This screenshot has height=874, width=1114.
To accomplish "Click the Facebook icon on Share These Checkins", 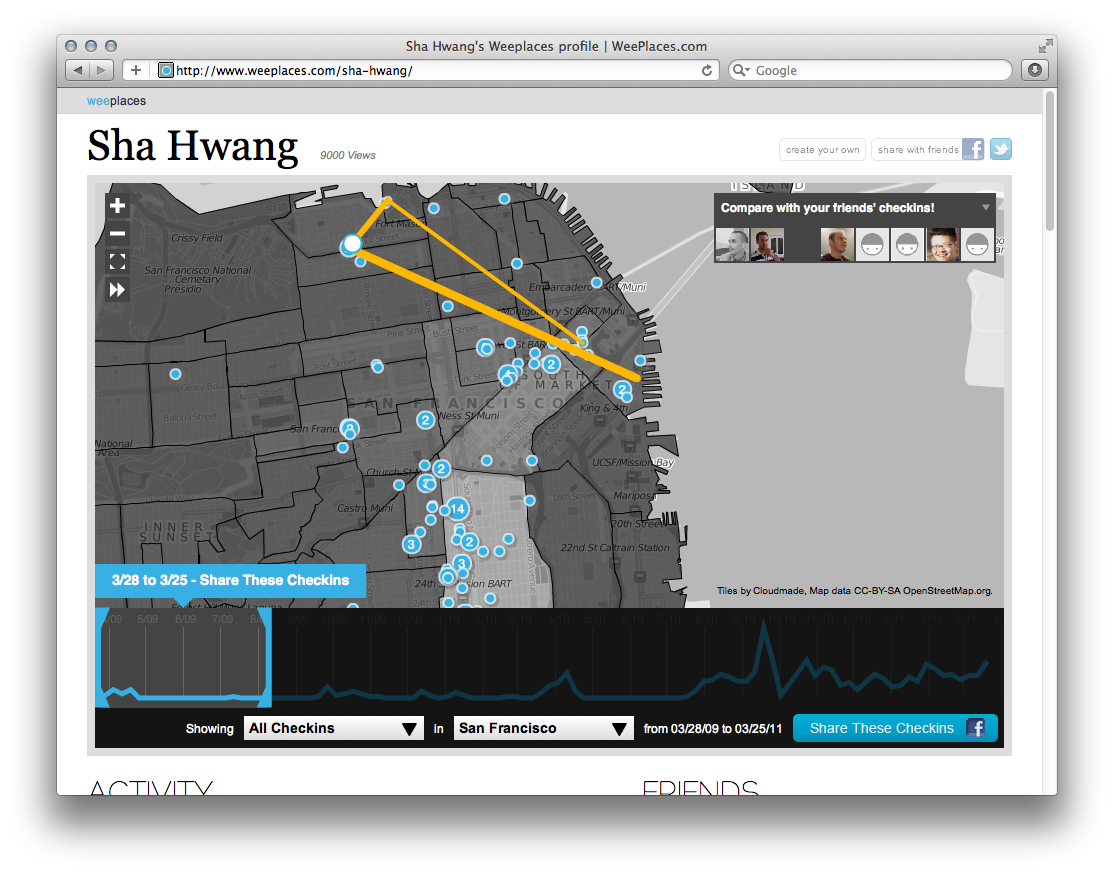I will tap(977, 728).
